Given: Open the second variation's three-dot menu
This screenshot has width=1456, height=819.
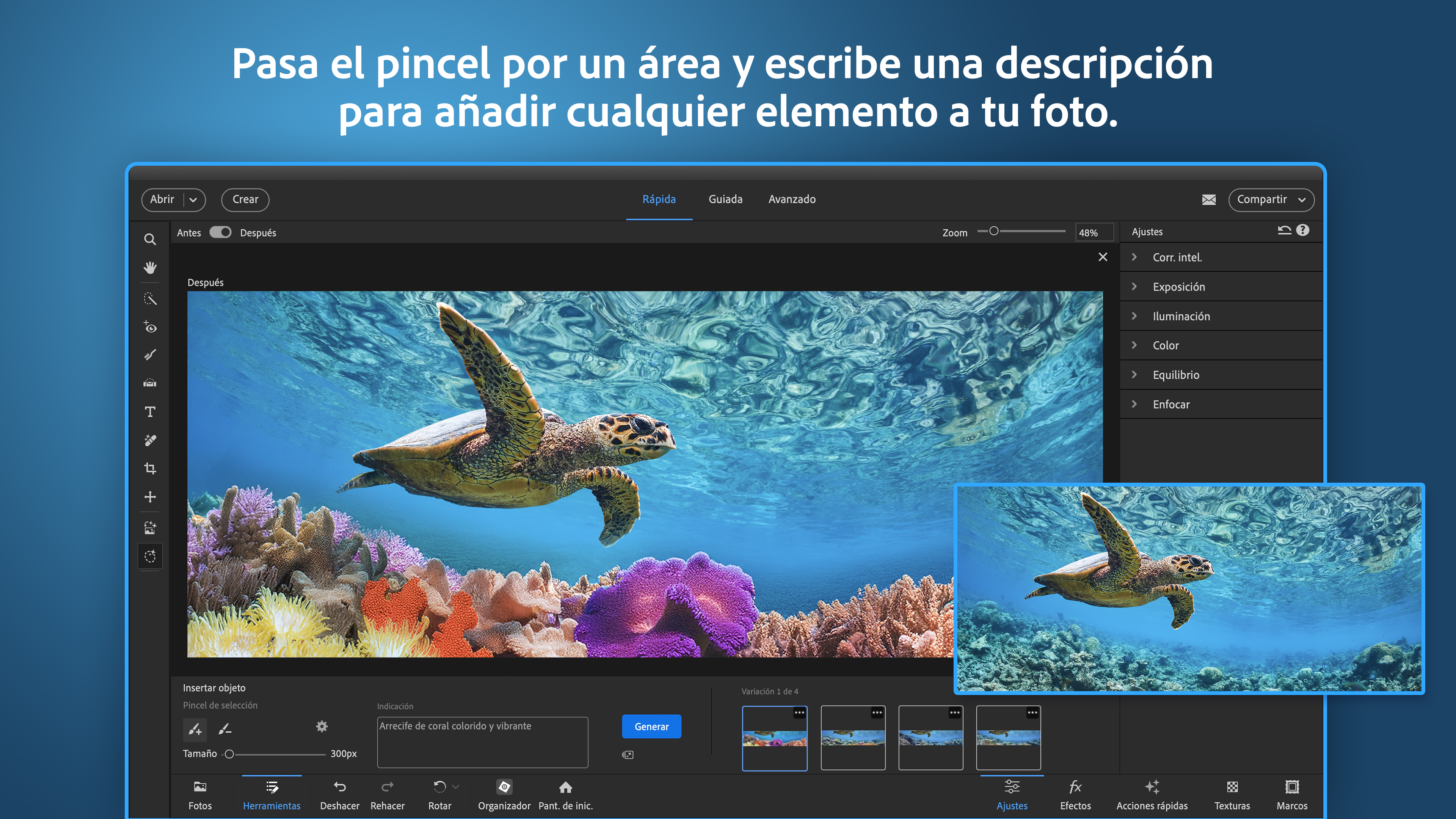Looking at the screenshot, I should [877, 713].
